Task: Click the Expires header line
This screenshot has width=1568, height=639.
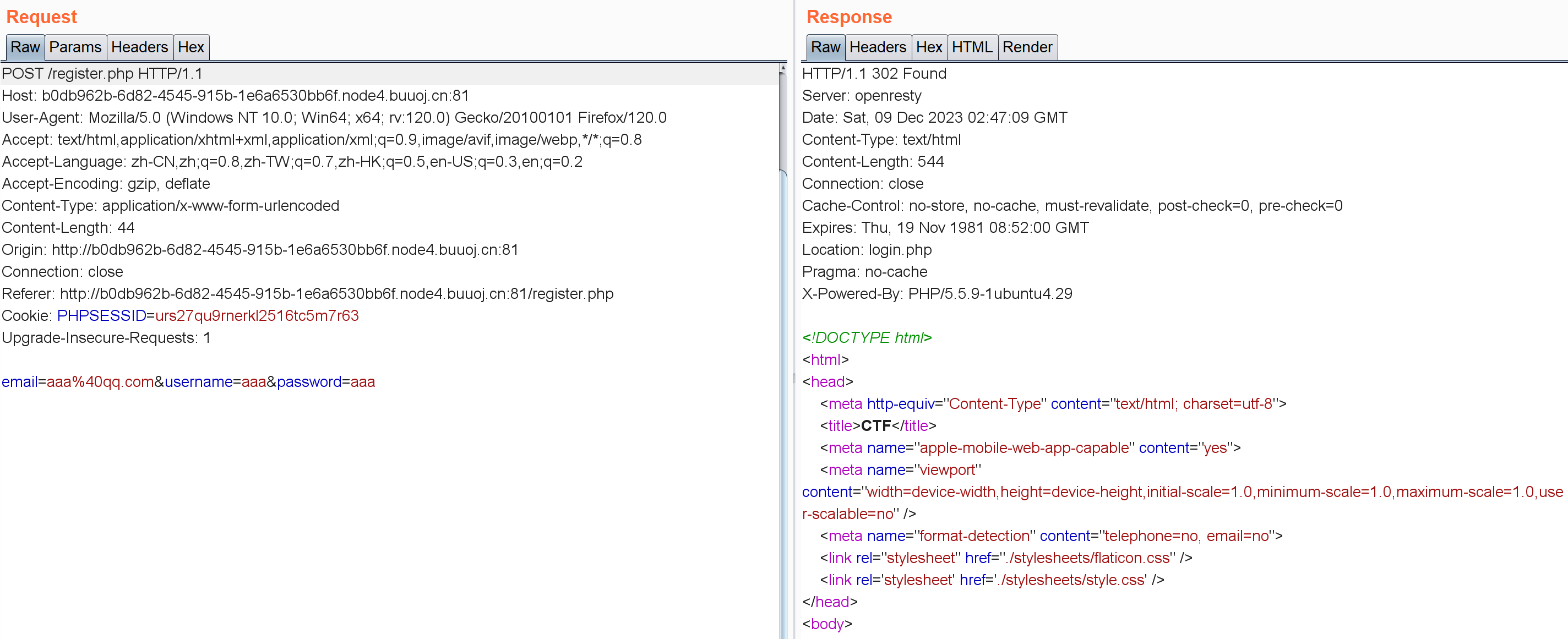Action: click(x=945, y=228)
